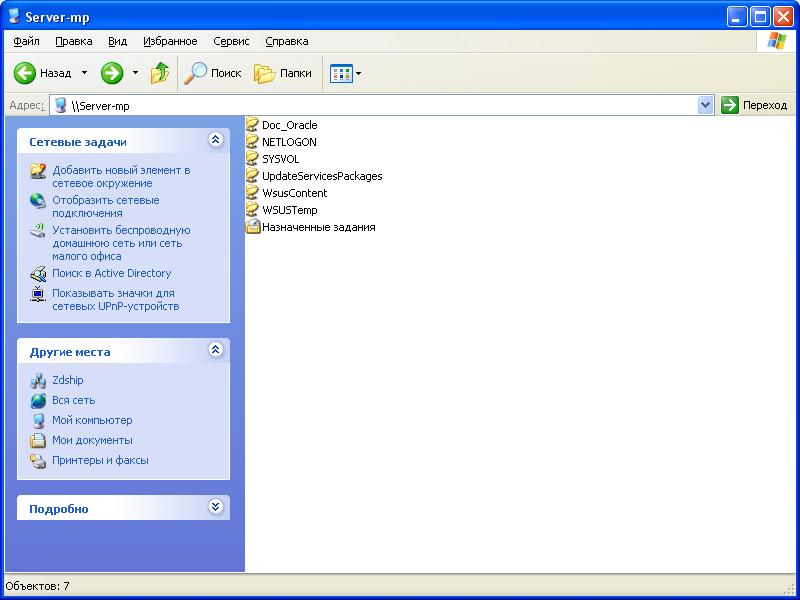Click the SYSVOL shared folder icon
800x600 pixels.
pyautogui.click(x=253, y=159)
